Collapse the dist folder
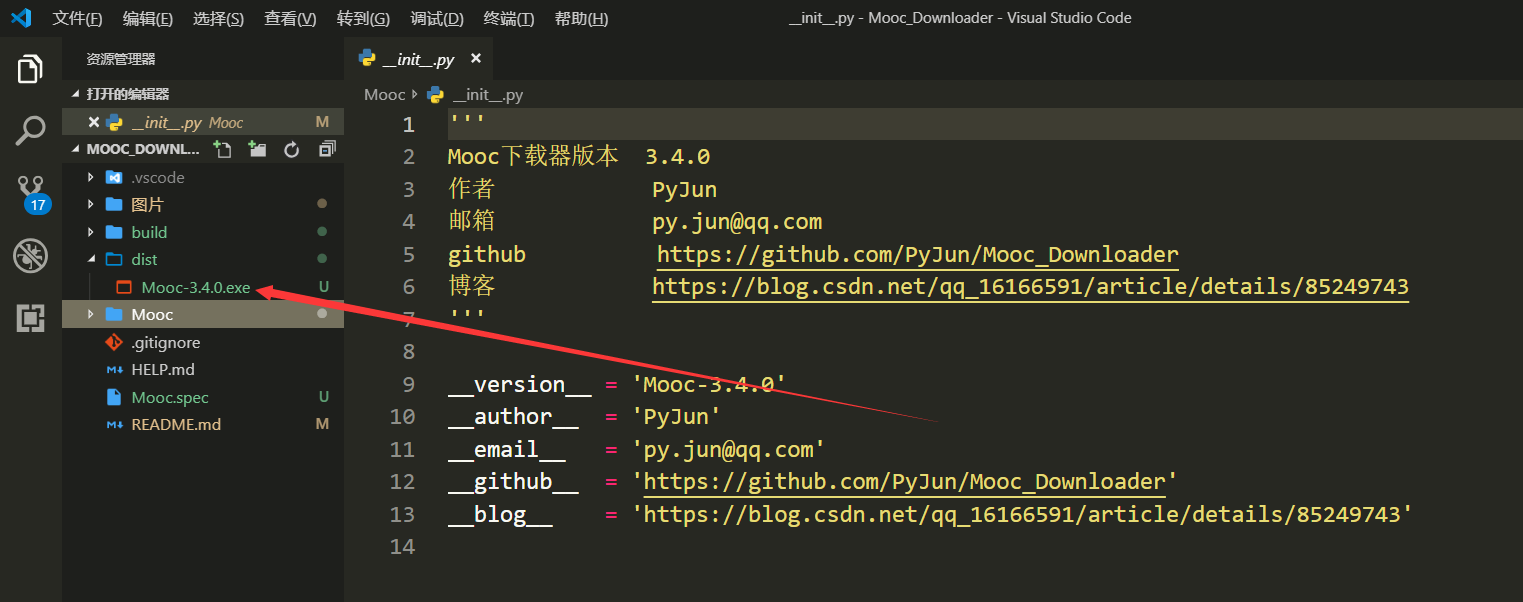 coord(144,259)
